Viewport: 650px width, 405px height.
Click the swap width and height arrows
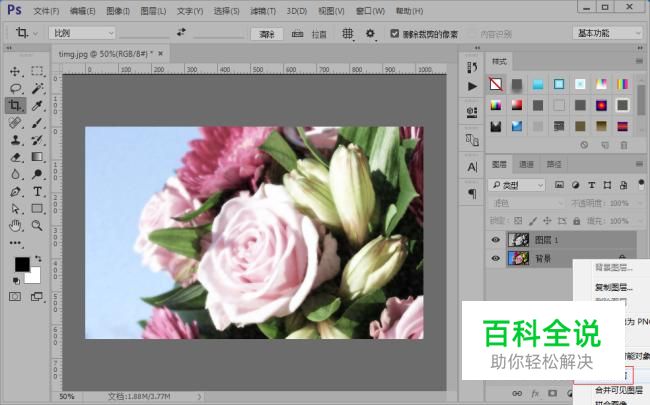(181, 32)
